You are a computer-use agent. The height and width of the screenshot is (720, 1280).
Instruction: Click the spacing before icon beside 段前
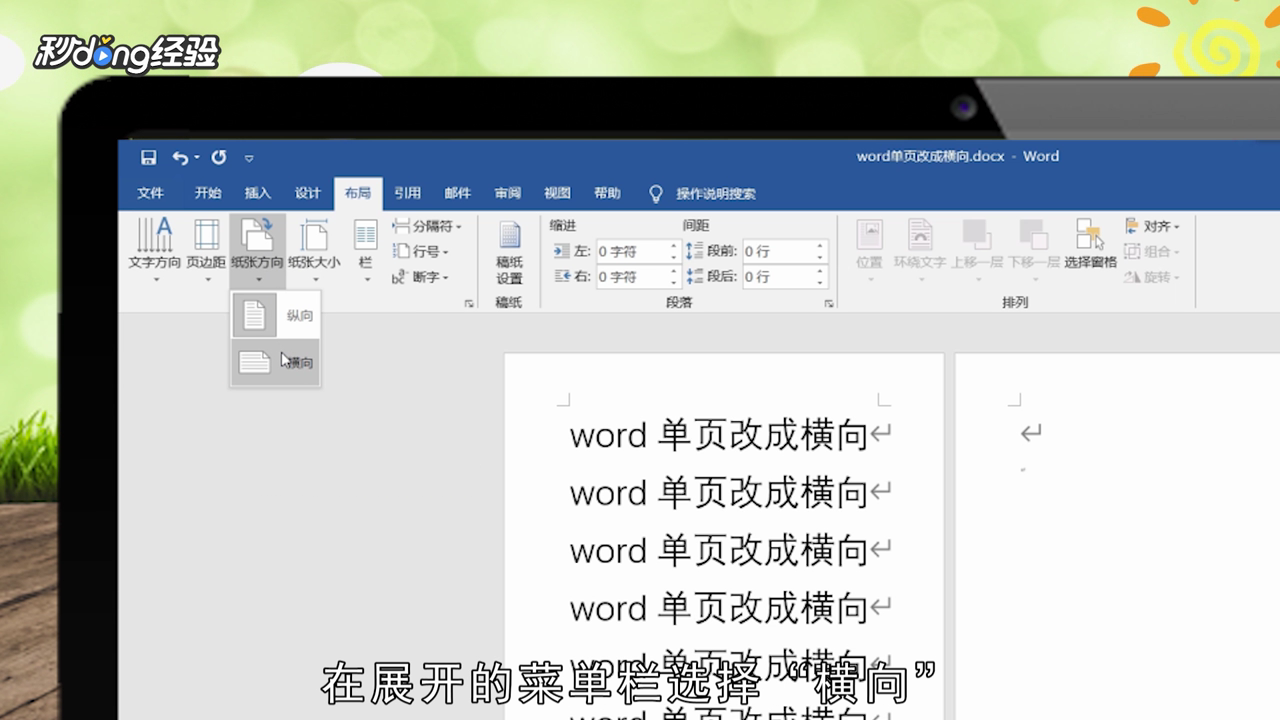(696, 251)
